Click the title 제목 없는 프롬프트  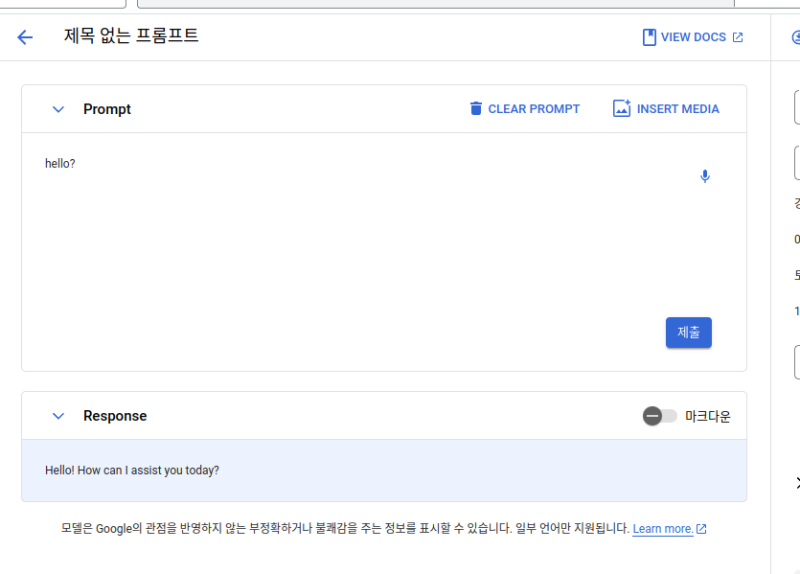(131, 37)
